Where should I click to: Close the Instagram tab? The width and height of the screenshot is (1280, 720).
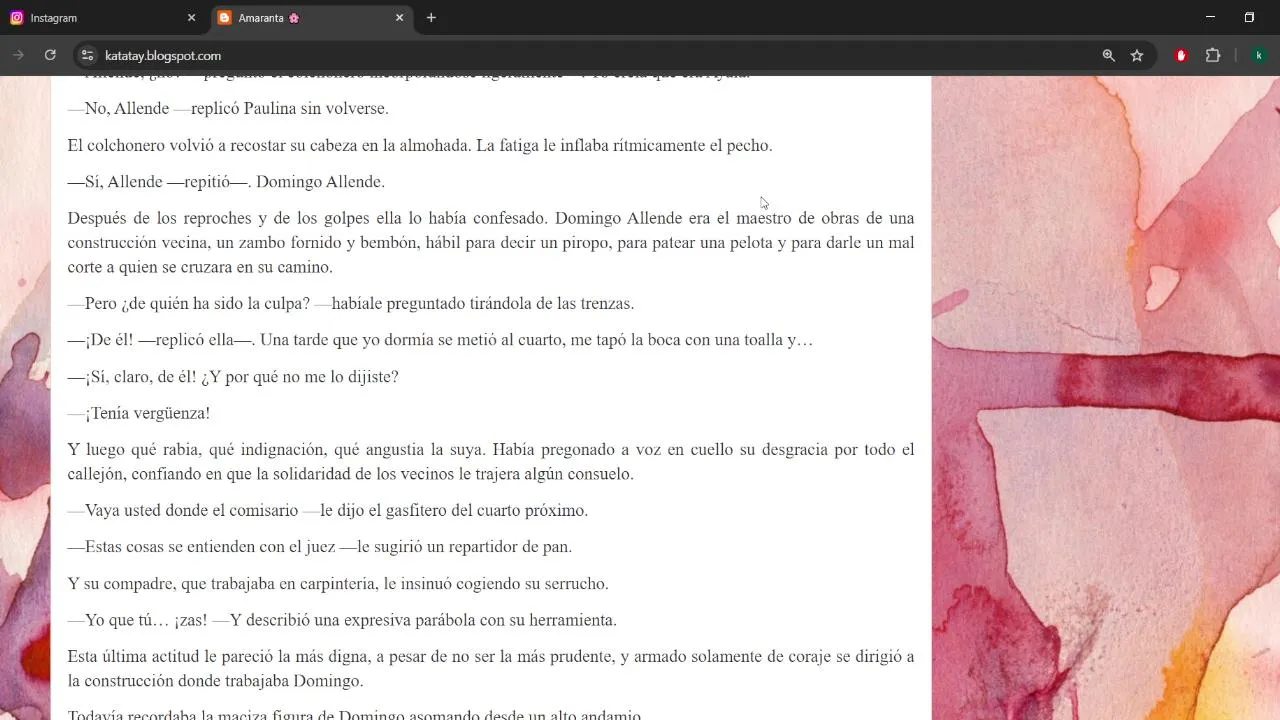pos(192,18)
